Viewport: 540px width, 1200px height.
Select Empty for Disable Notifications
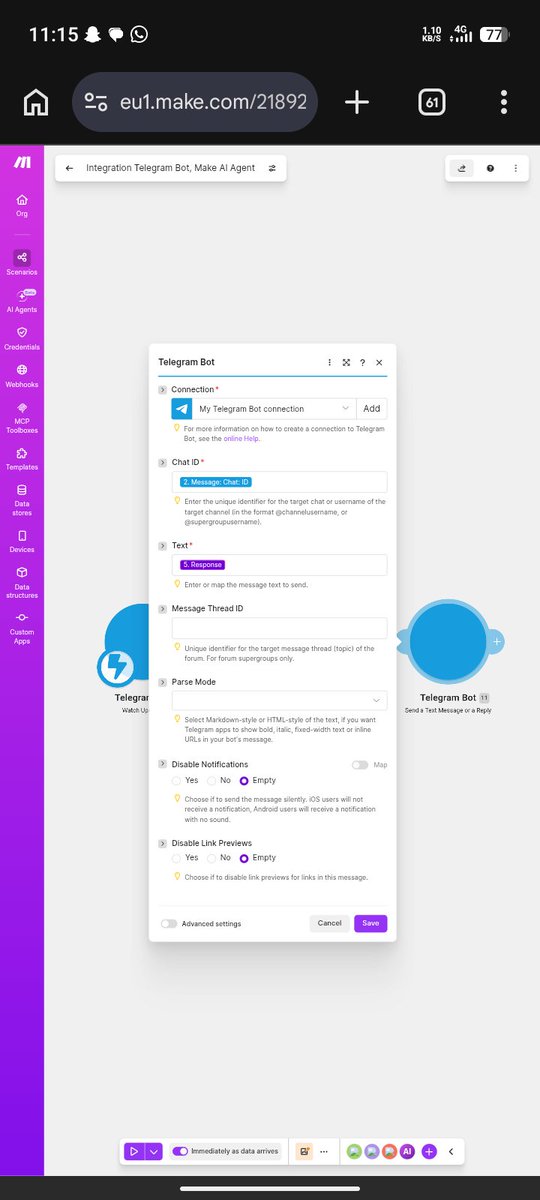point(244,780)
